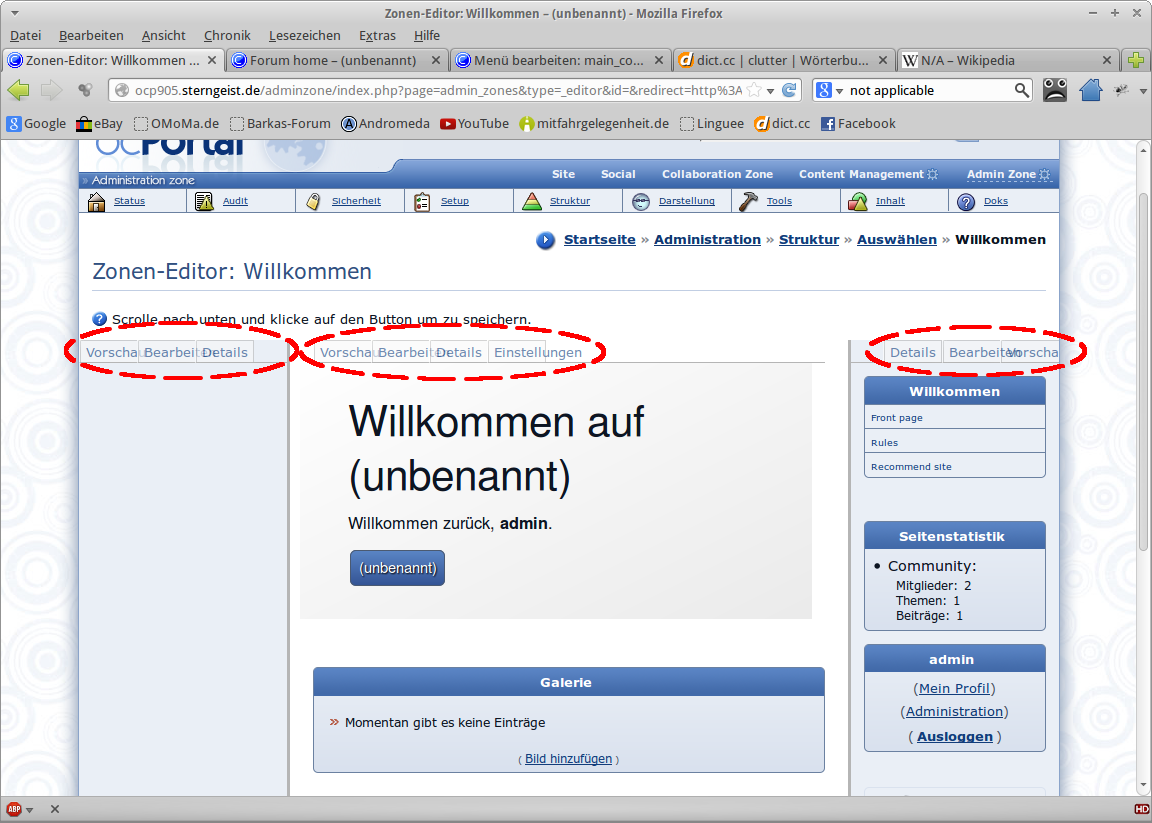
Task: Click the Bild hinzufügen link
Action: pos(568,759)
